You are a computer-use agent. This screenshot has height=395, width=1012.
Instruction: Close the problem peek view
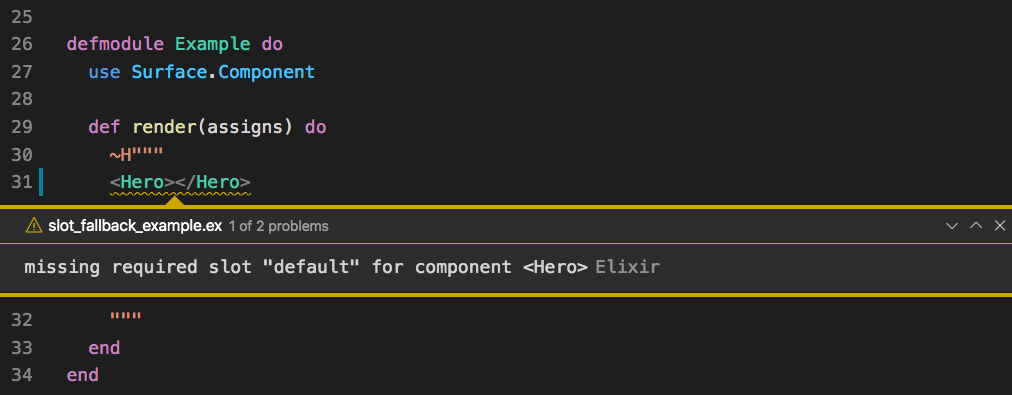(1000, 226)
